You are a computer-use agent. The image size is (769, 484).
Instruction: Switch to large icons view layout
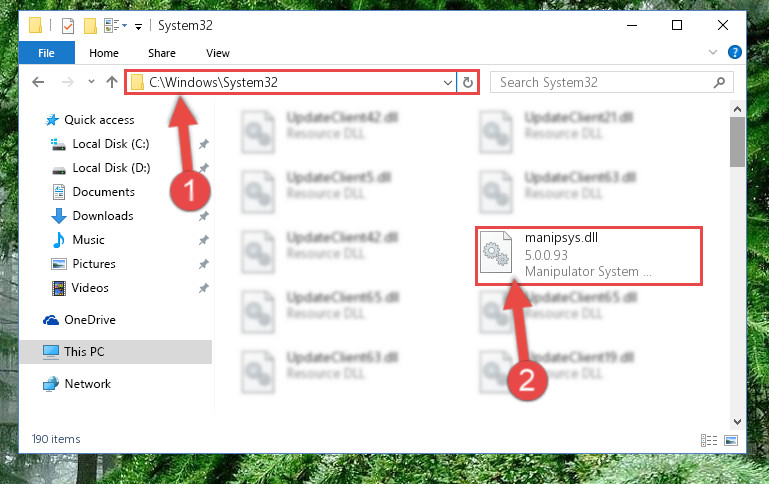coord(730,440)
